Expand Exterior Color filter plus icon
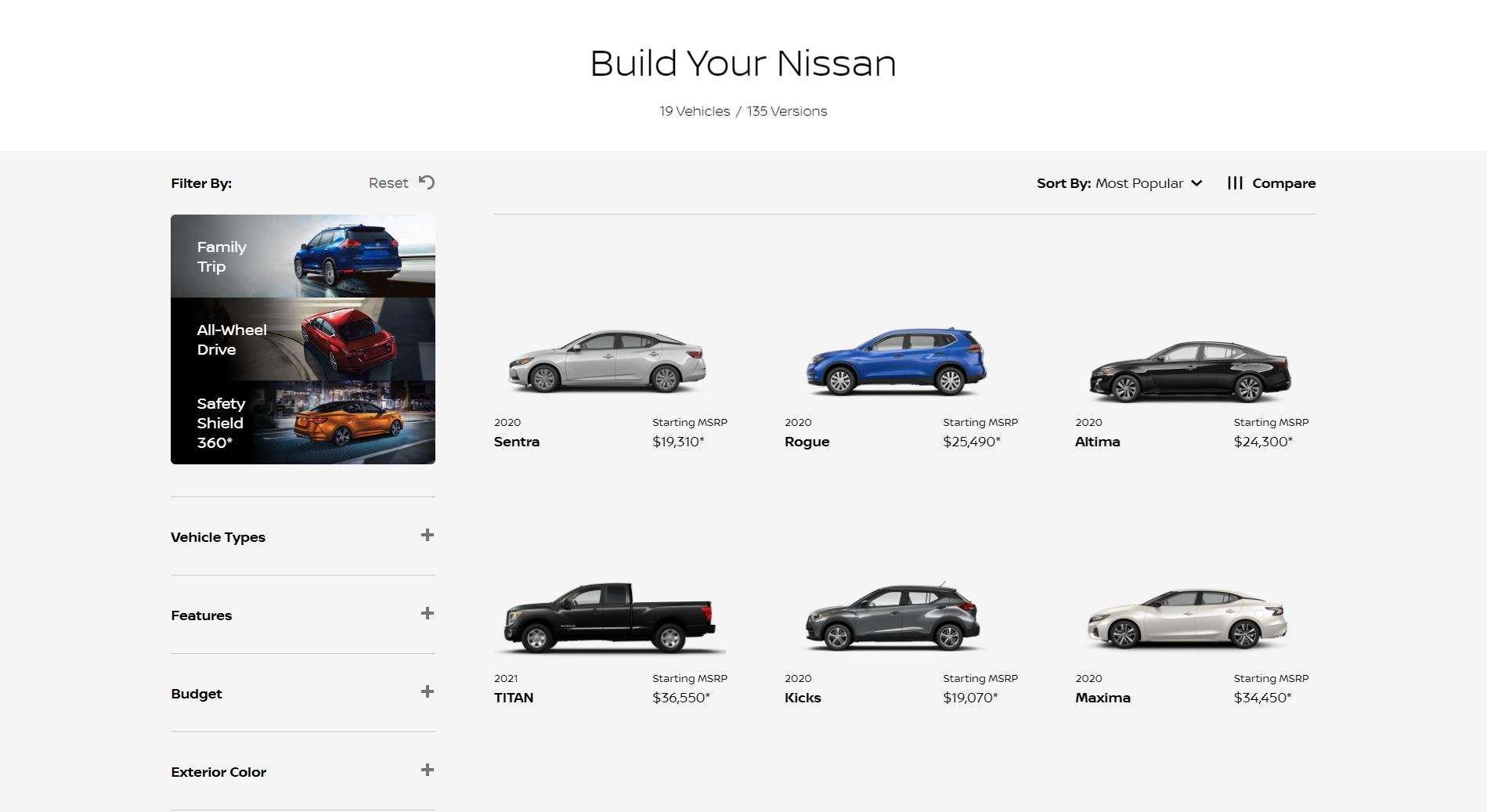Screen dimensions: 1487x812 click(427, 770)
